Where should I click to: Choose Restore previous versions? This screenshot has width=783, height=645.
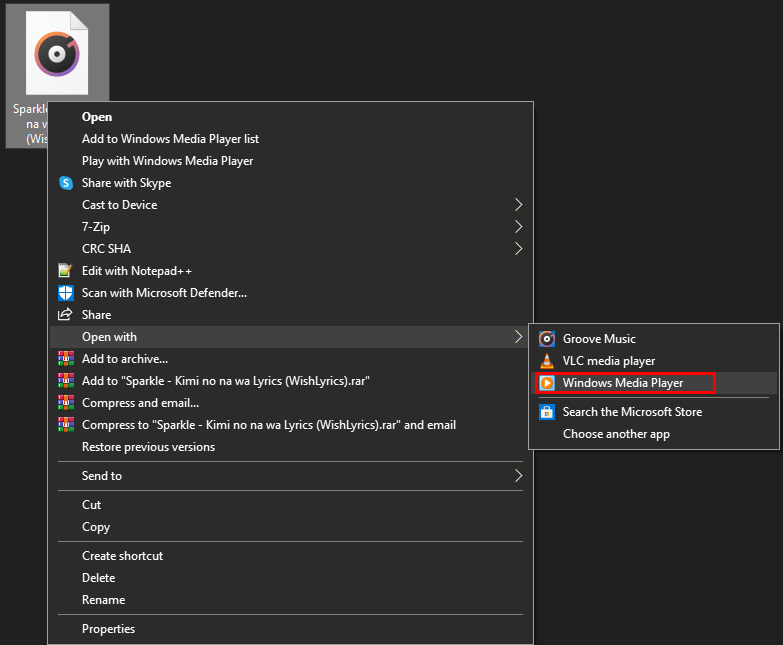pyautogui.click(x=291, y=447)
